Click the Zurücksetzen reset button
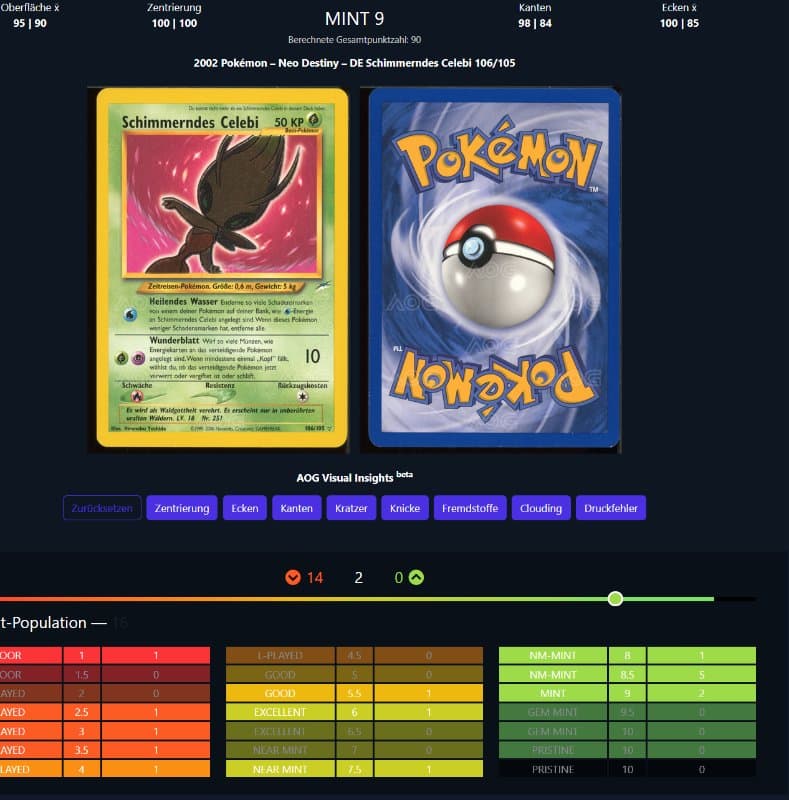The image size is (789, 800). click(x=102, y=508)
